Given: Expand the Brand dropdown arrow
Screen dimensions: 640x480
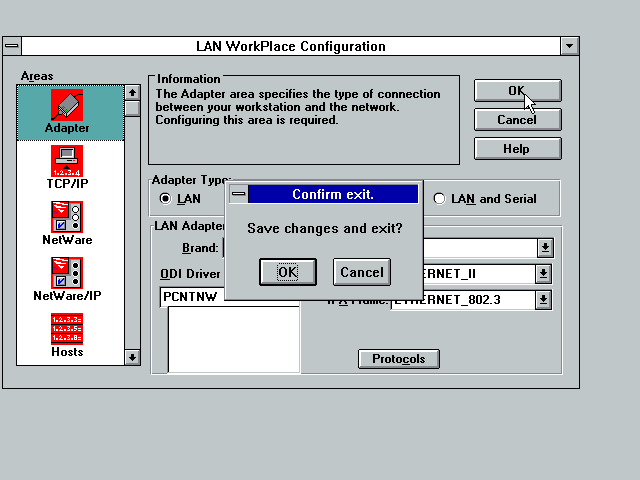Looking at the screenshot, I should [x=545, y=248].
